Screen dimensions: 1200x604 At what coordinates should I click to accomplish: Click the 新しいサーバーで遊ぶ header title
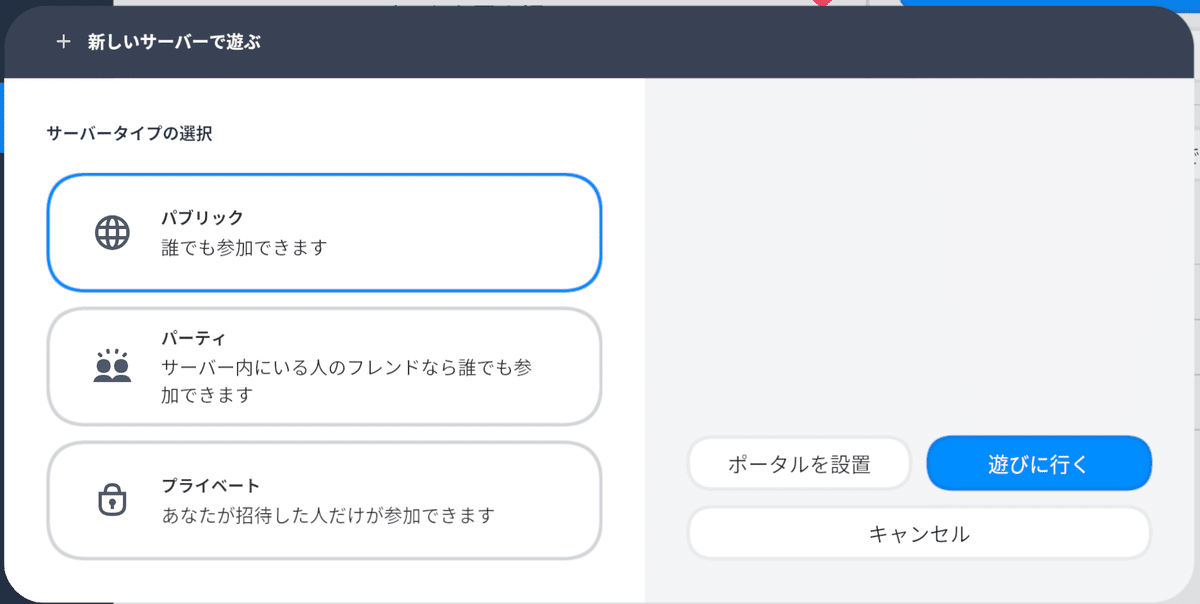tap(174, 42)
